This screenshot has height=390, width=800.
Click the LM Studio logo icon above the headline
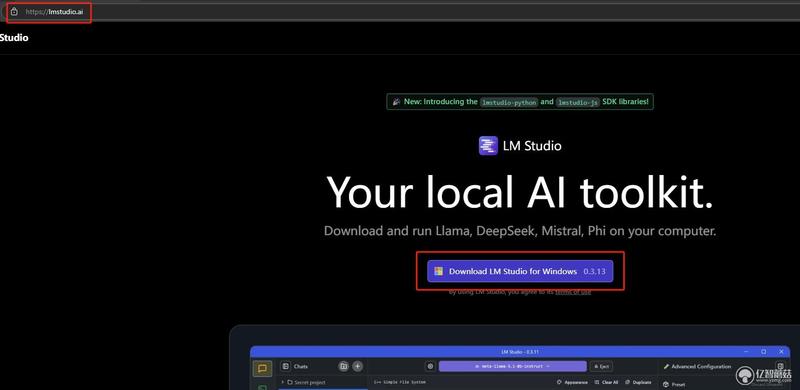488,145
